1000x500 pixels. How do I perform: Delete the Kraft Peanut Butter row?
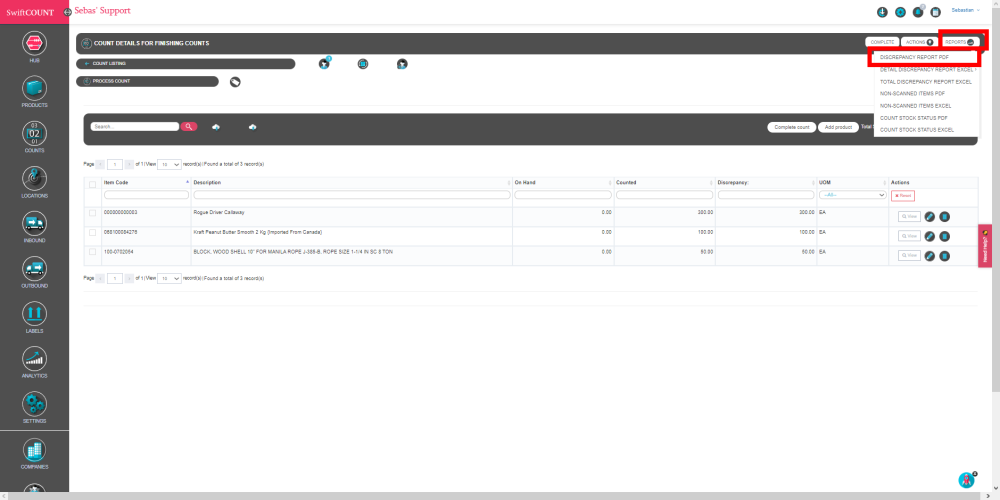tap(945, 236)
